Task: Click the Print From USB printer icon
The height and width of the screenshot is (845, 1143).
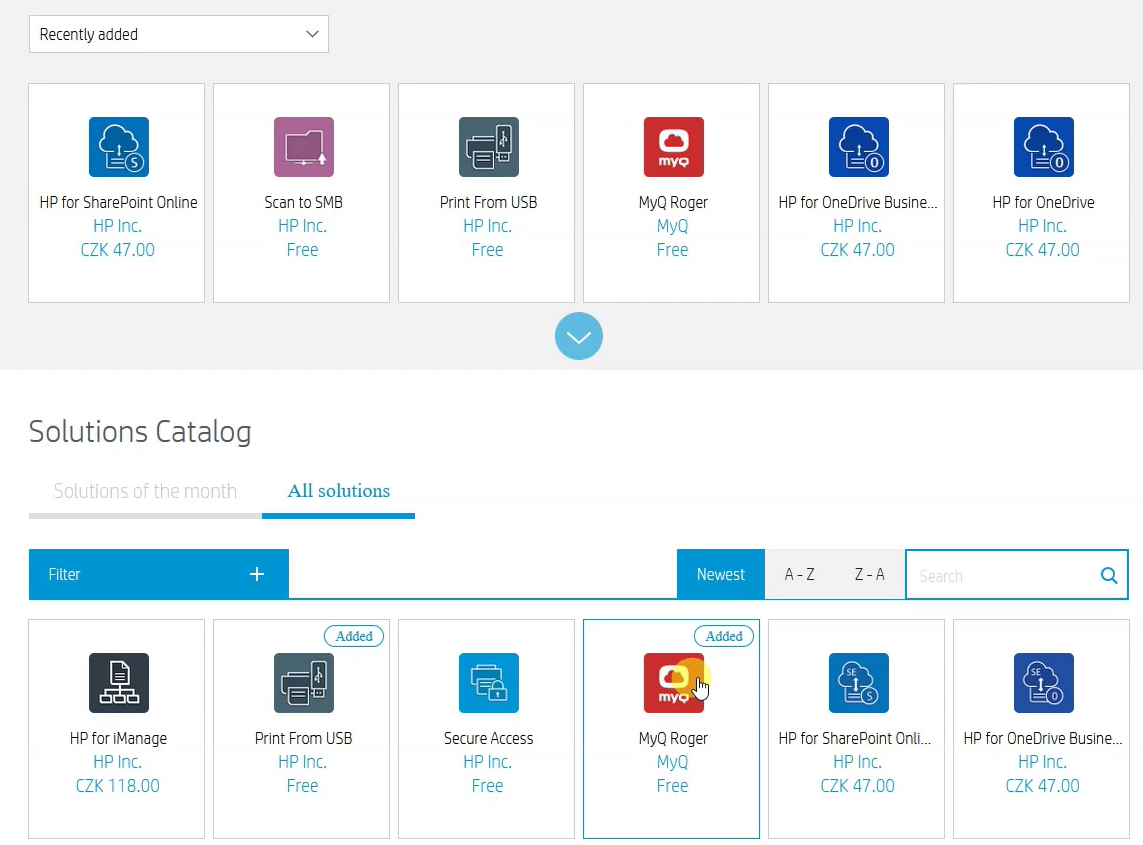Action: click(x=486, y=146)
